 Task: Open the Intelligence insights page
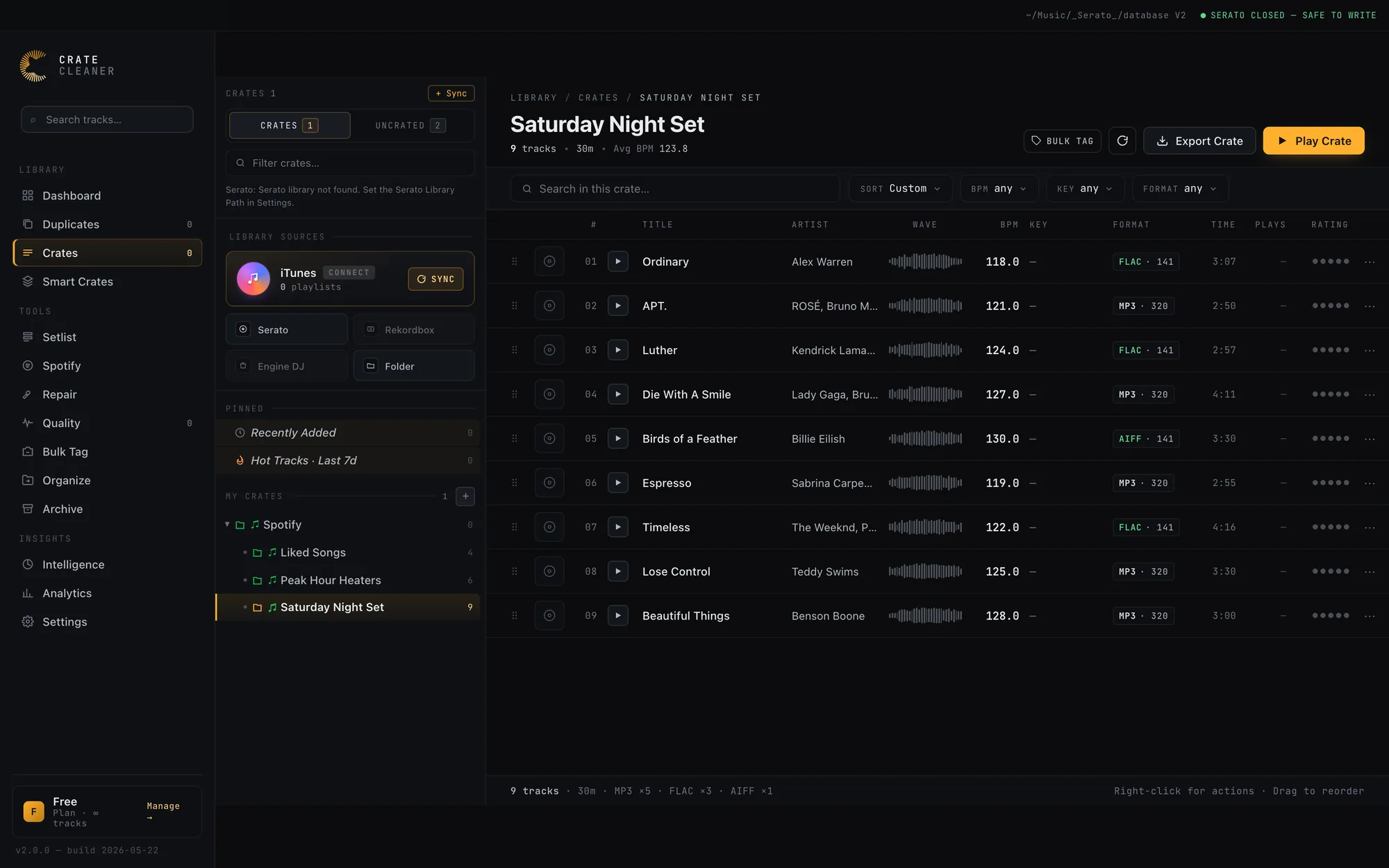pyautogui.click(x=107, y=565)
